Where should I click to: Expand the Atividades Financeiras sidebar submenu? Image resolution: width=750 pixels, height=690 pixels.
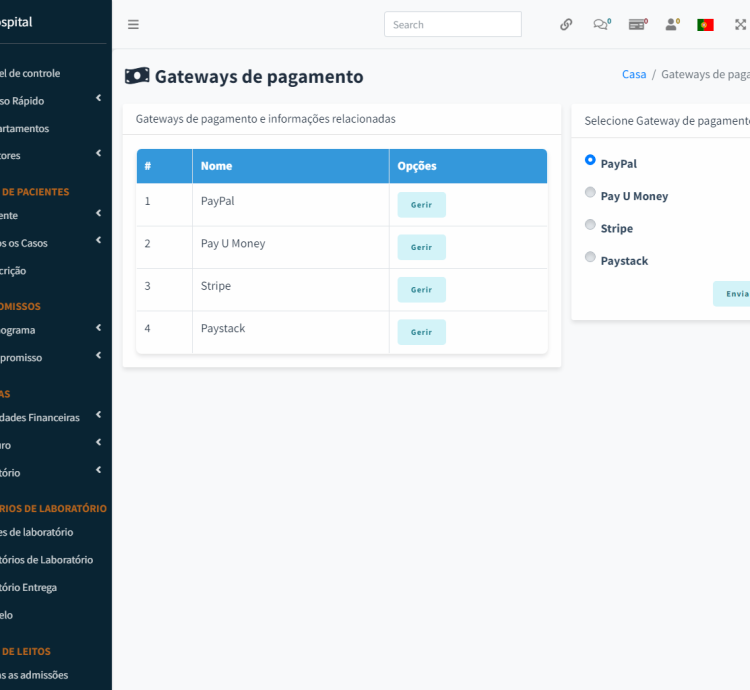(50, 417)
